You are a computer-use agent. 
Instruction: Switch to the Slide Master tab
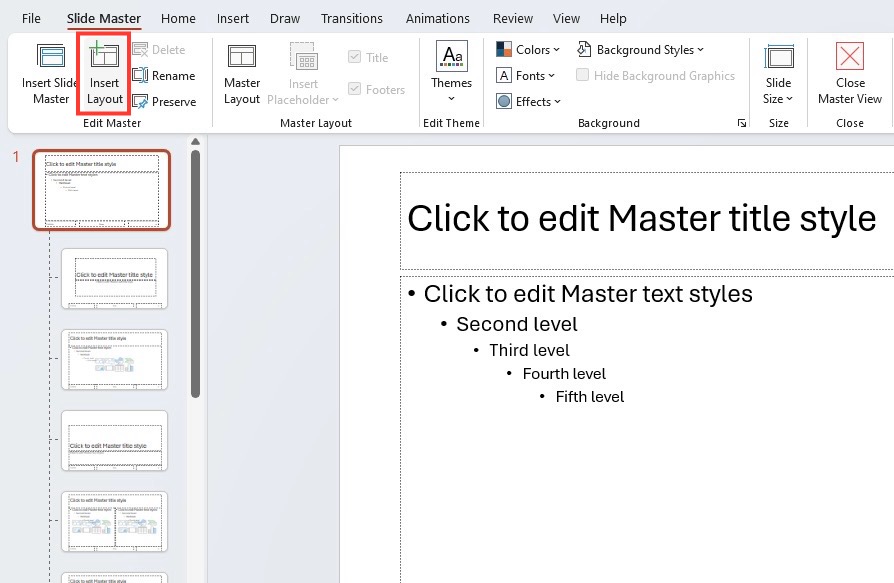pos(104,19)
